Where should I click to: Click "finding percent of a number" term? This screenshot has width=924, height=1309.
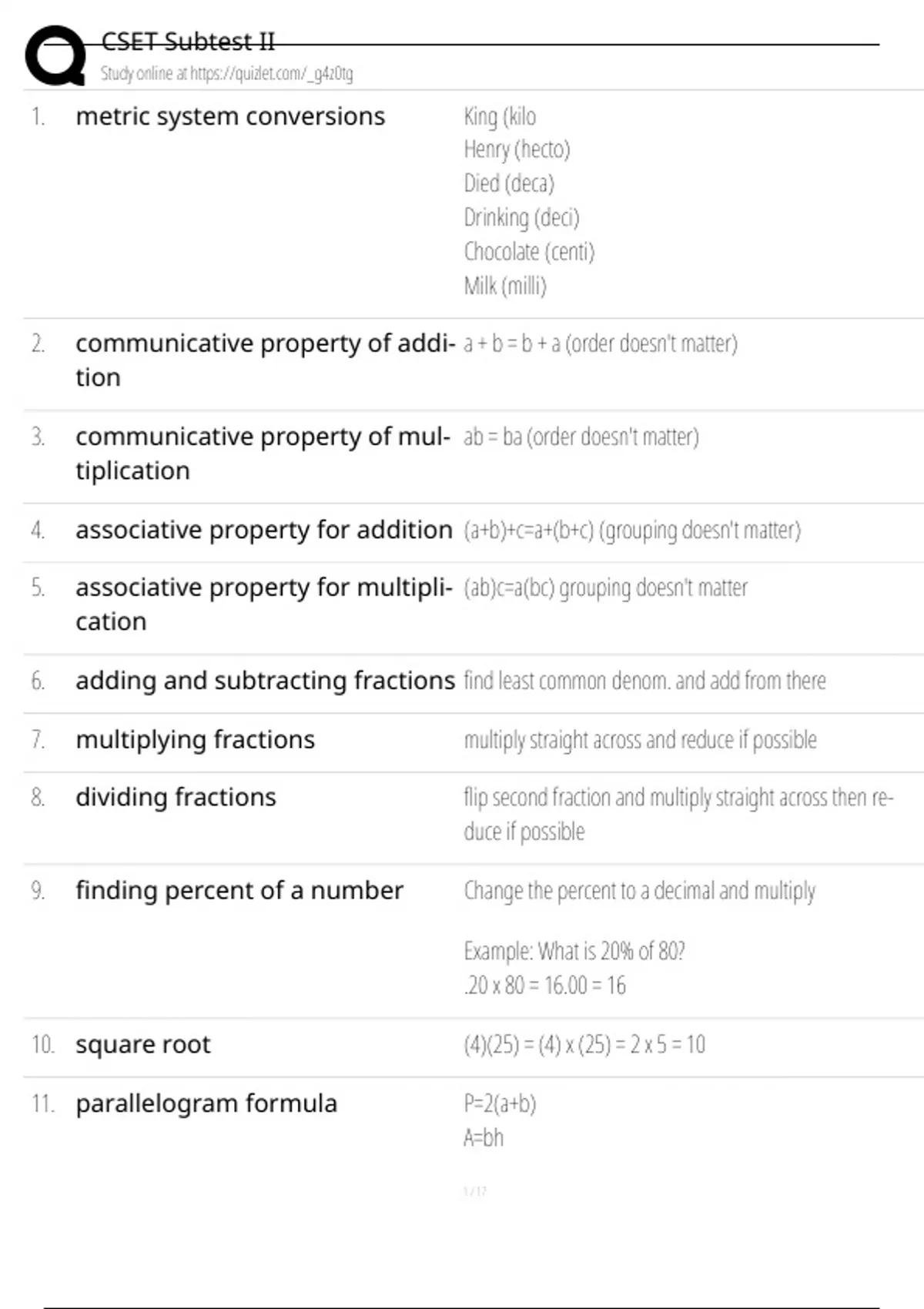pos(239,891)
